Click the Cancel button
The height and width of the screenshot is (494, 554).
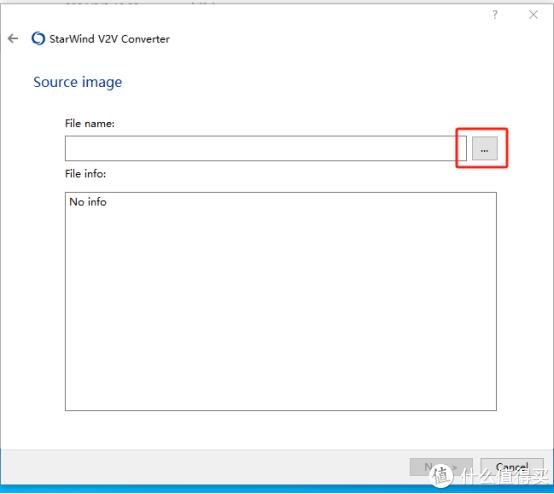(512, 467)
